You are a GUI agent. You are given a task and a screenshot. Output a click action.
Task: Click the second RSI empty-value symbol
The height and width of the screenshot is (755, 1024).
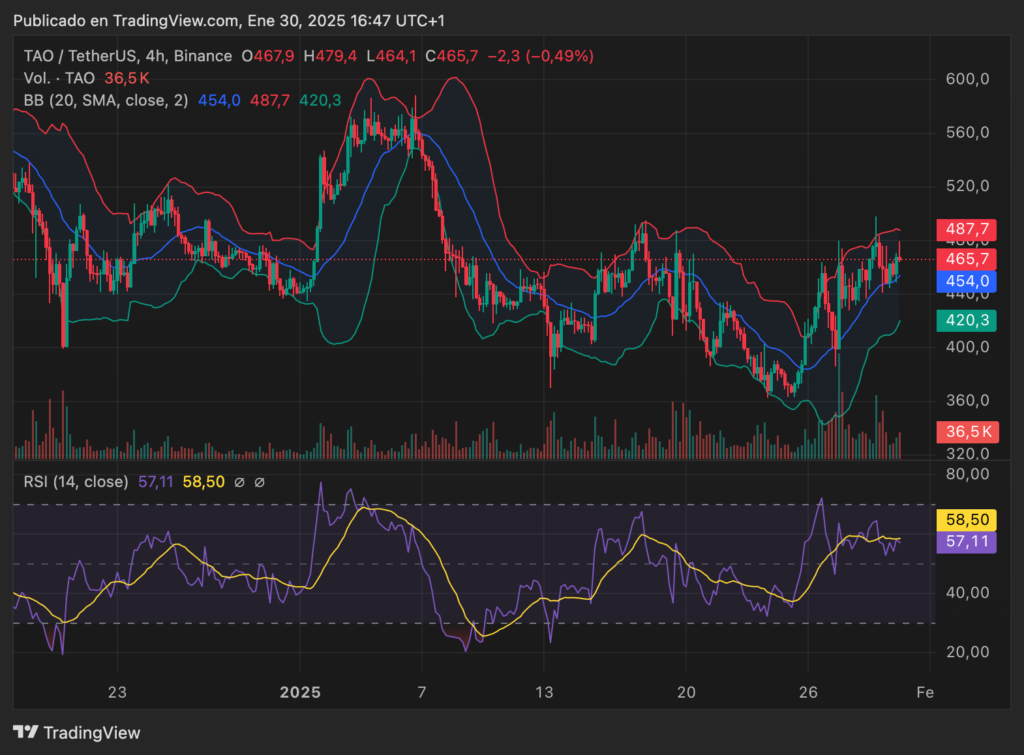(x=259, y=483)
